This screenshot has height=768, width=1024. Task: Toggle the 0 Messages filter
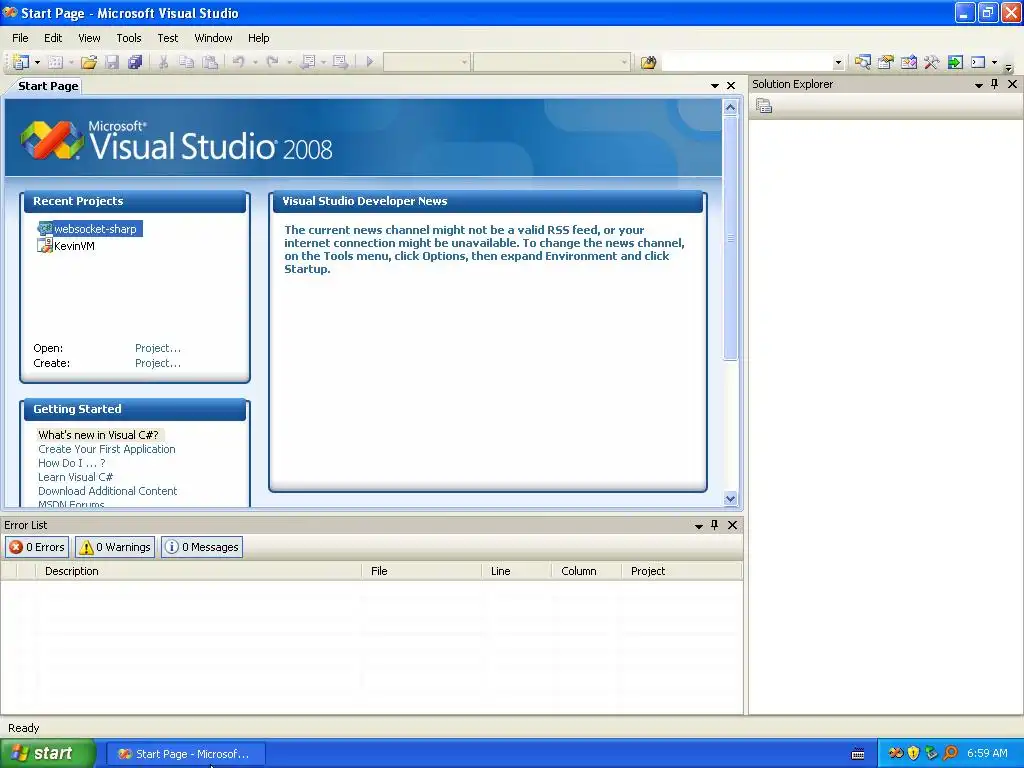(x=202, y=547)
